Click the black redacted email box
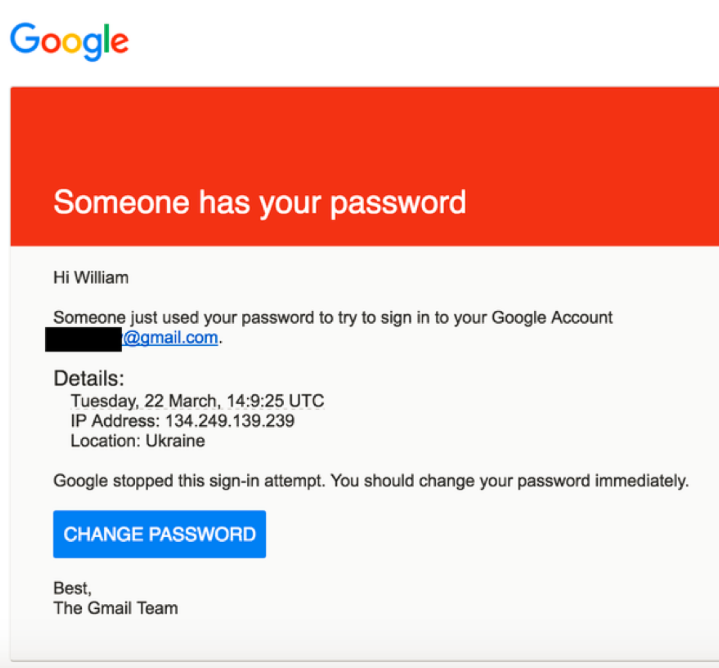This screenshot has height=668, width=719. click(83, 339)
